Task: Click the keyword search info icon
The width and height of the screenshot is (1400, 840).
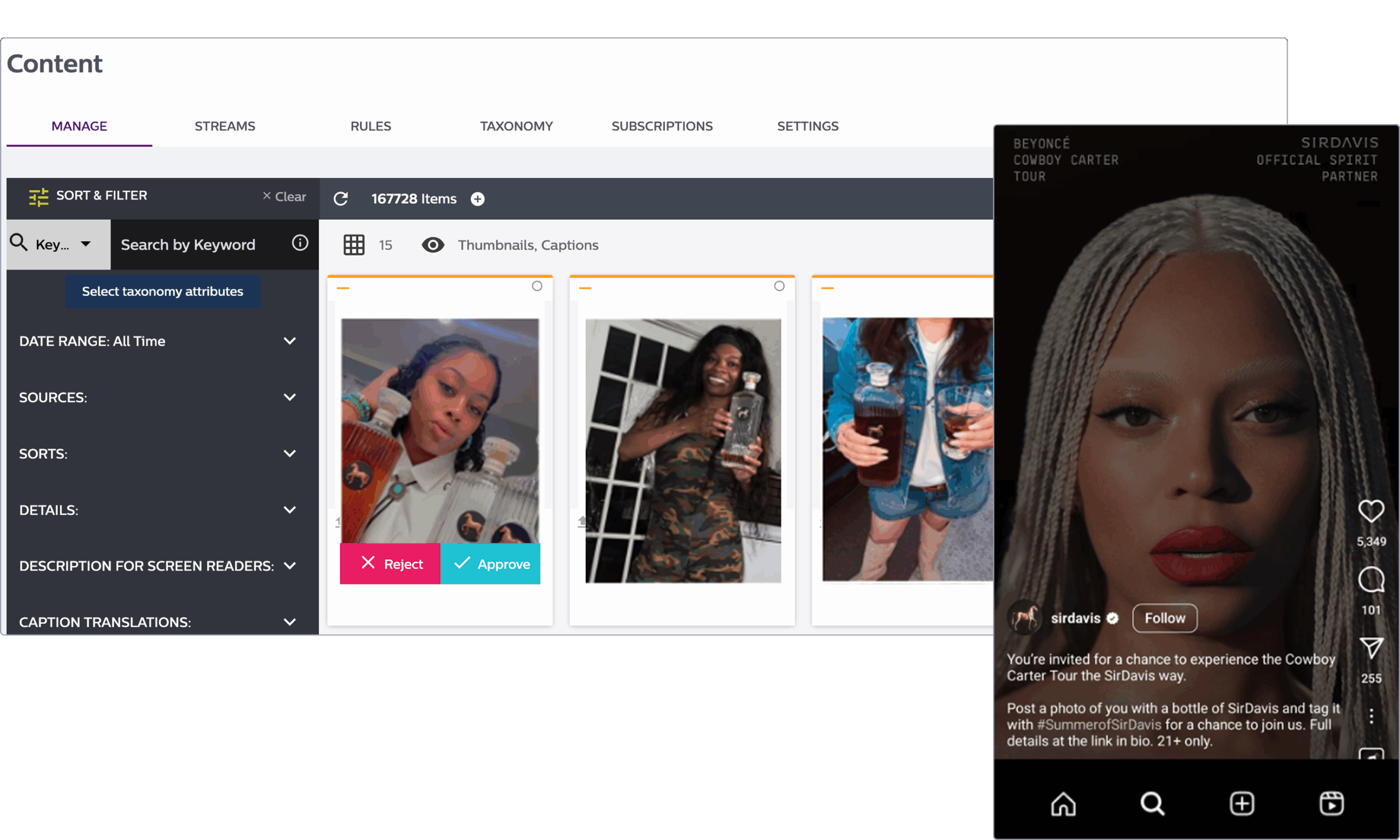Action: coord(300,243)
